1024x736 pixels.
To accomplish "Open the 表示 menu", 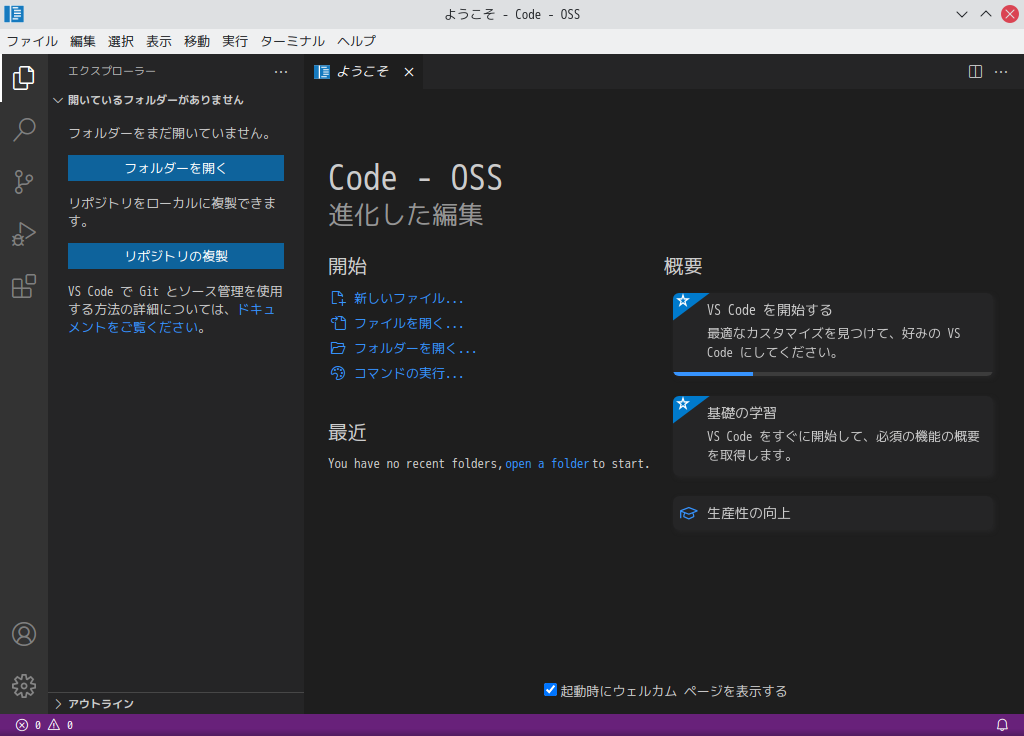I will [x=159, y=41].
